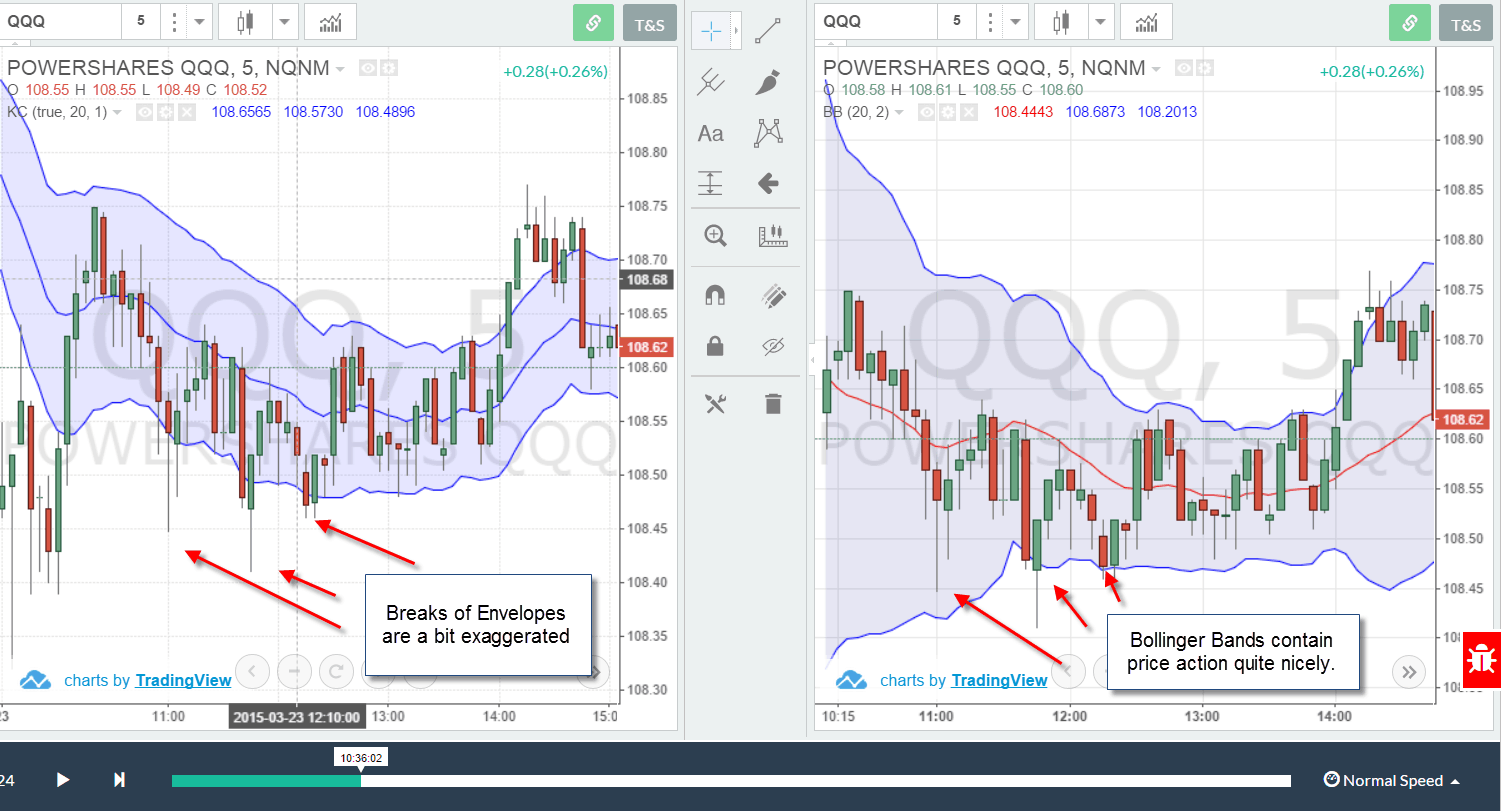This screenshot has height=811, width=1501.
Task: Click green link button on right chart
Action: click(x=1409, y=22)
